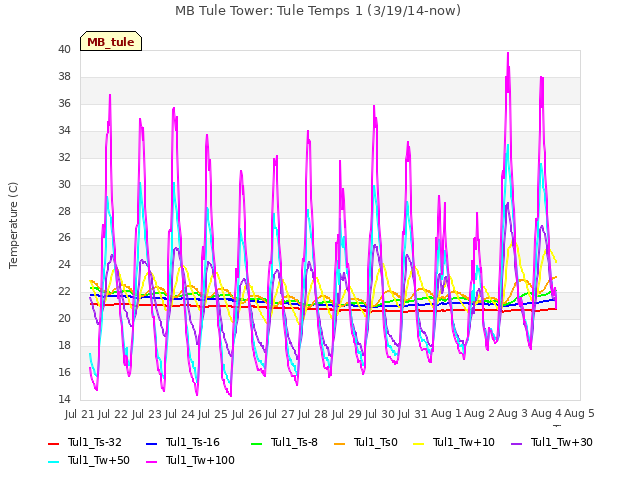Click the Aug 1 x-axis tick label
Image resolution: width=640 pixels, height=480 pixels.
tap(446, 414)
